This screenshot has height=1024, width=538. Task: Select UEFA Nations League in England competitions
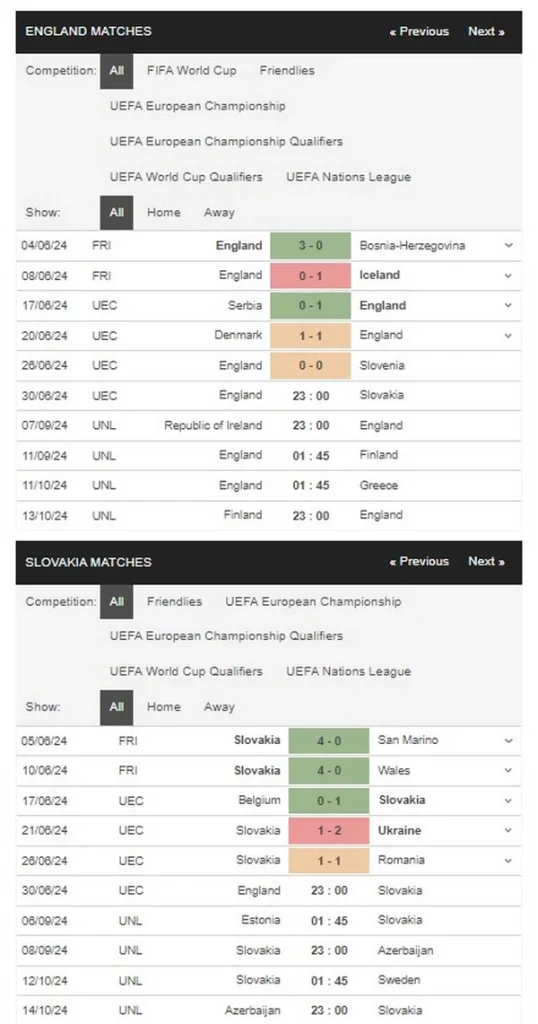point(349,177)
